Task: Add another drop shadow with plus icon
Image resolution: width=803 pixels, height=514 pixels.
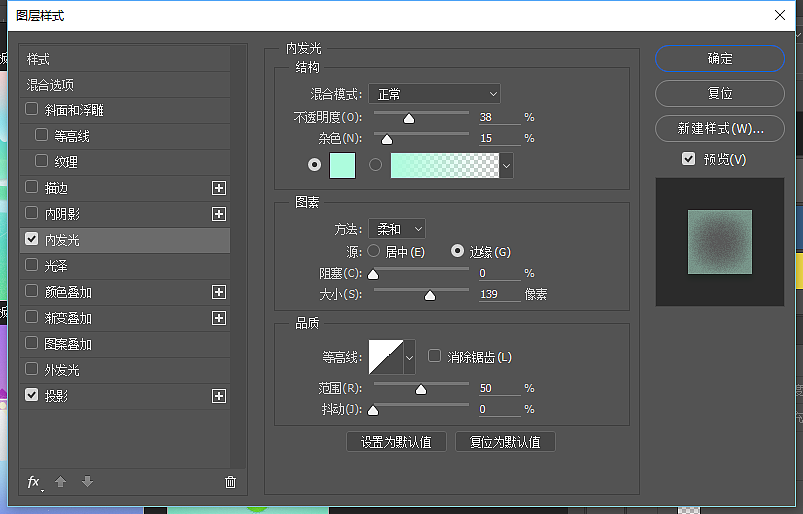Action: pyautogui.click(x=219, y=396)
